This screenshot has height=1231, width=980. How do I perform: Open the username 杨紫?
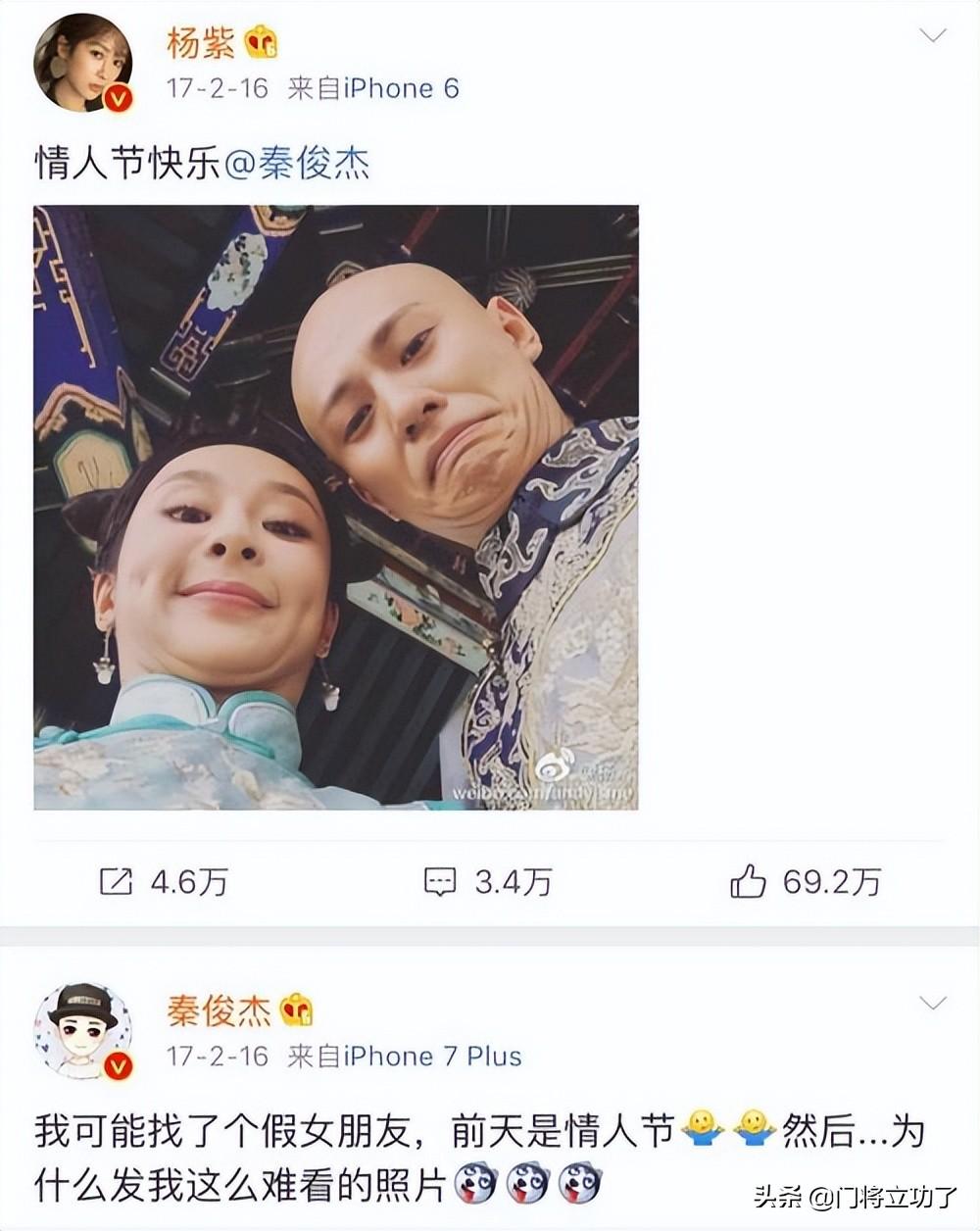(201, 43)
